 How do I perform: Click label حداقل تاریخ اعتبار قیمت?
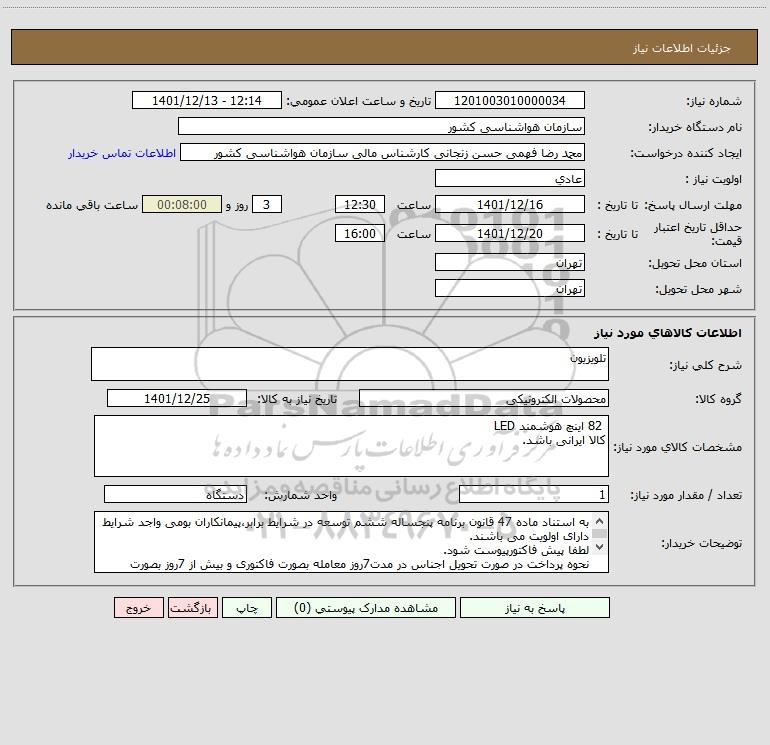pyautogui.click(x=698, y=234)
